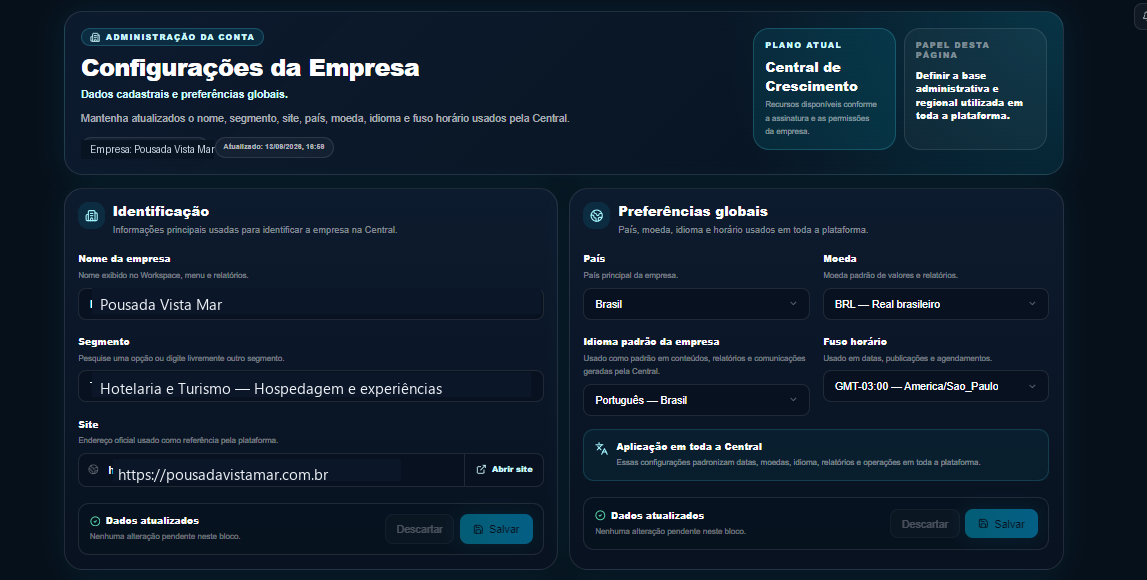Click the Abrir site button
This screenshot has width=1147, height=580.
[x=504, y=470]
